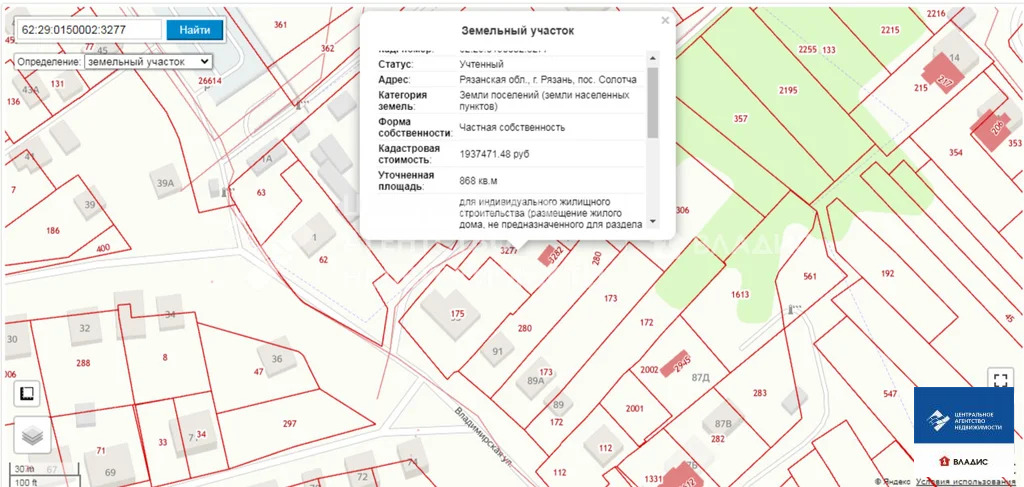1024x487 pixels.
Task: Select parcel 547 on the map
Action: click(890, 394)
